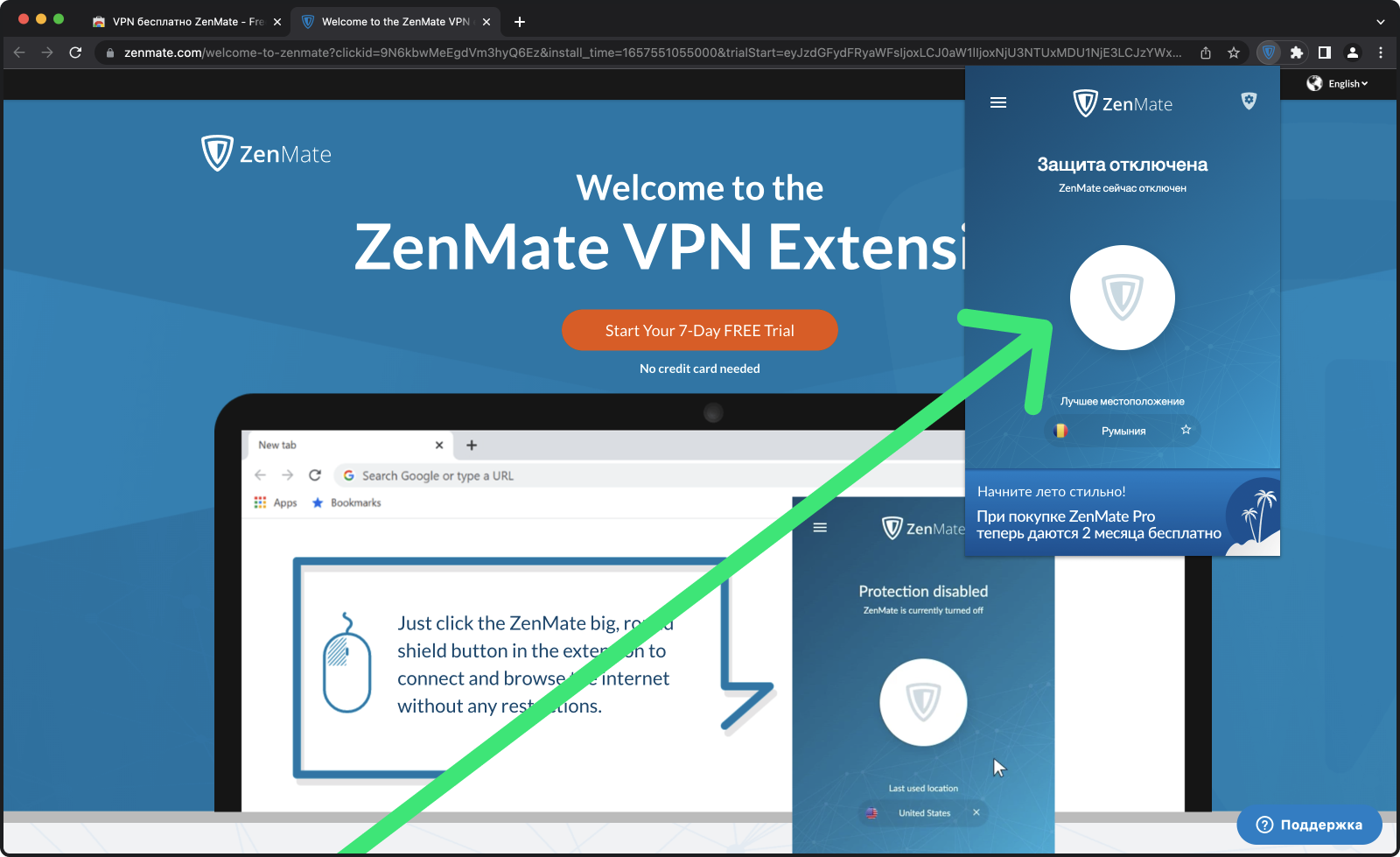The image size is (1400, 857).
Task: Click the globe icon next to English
Action: pyautogui.click(x=1314, y=83)
